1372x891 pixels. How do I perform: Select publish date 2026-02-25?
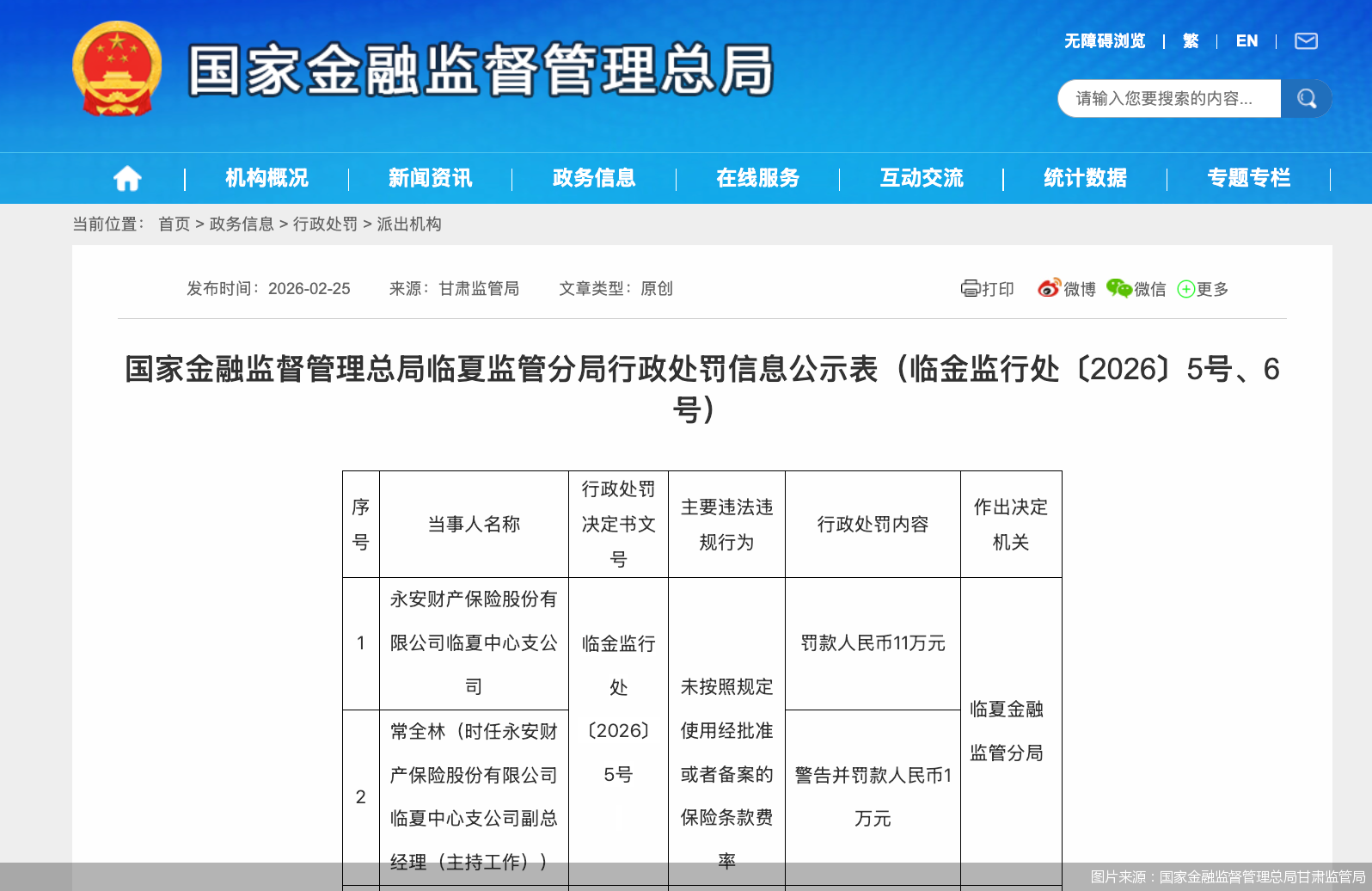309,289
